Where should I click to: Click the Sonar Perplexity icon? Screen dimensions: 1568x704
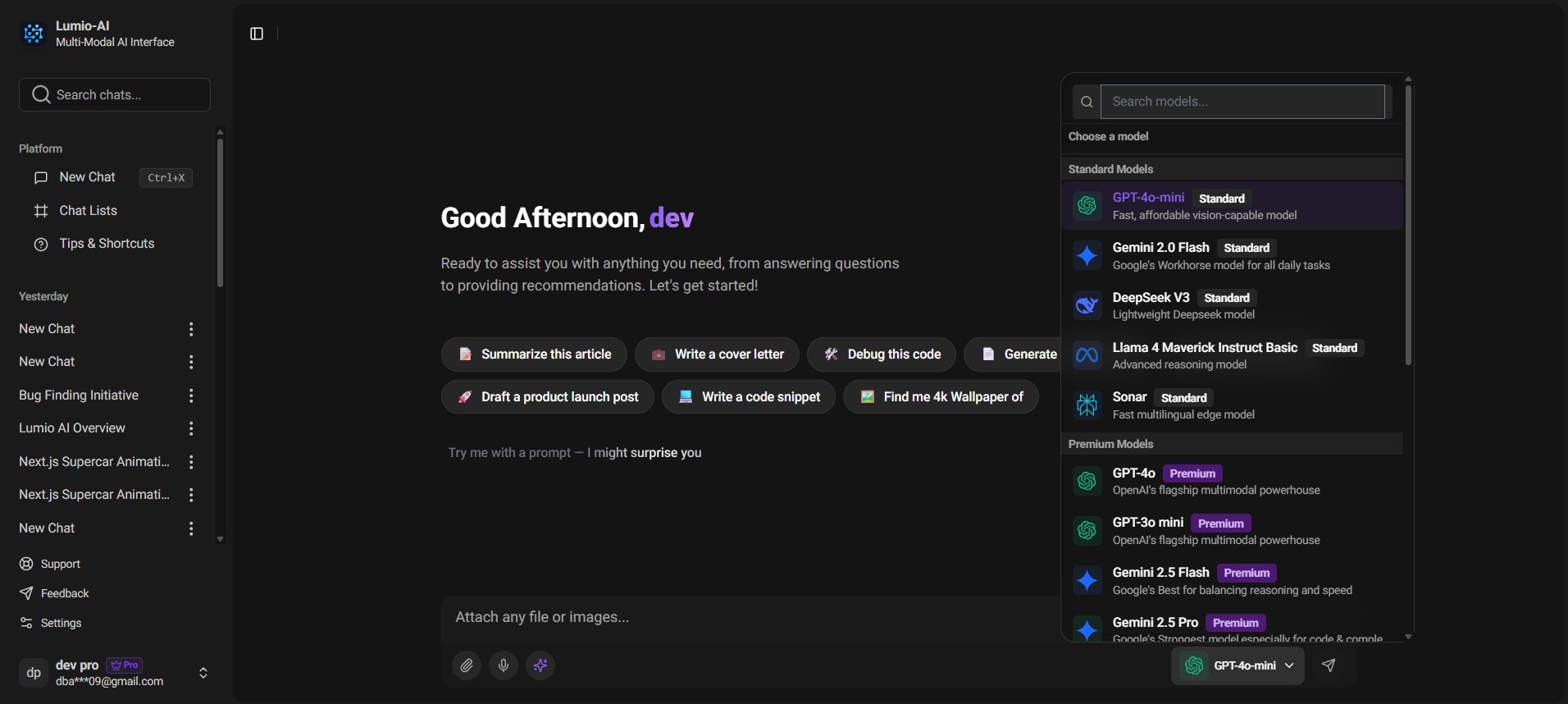coord(1087,405)
